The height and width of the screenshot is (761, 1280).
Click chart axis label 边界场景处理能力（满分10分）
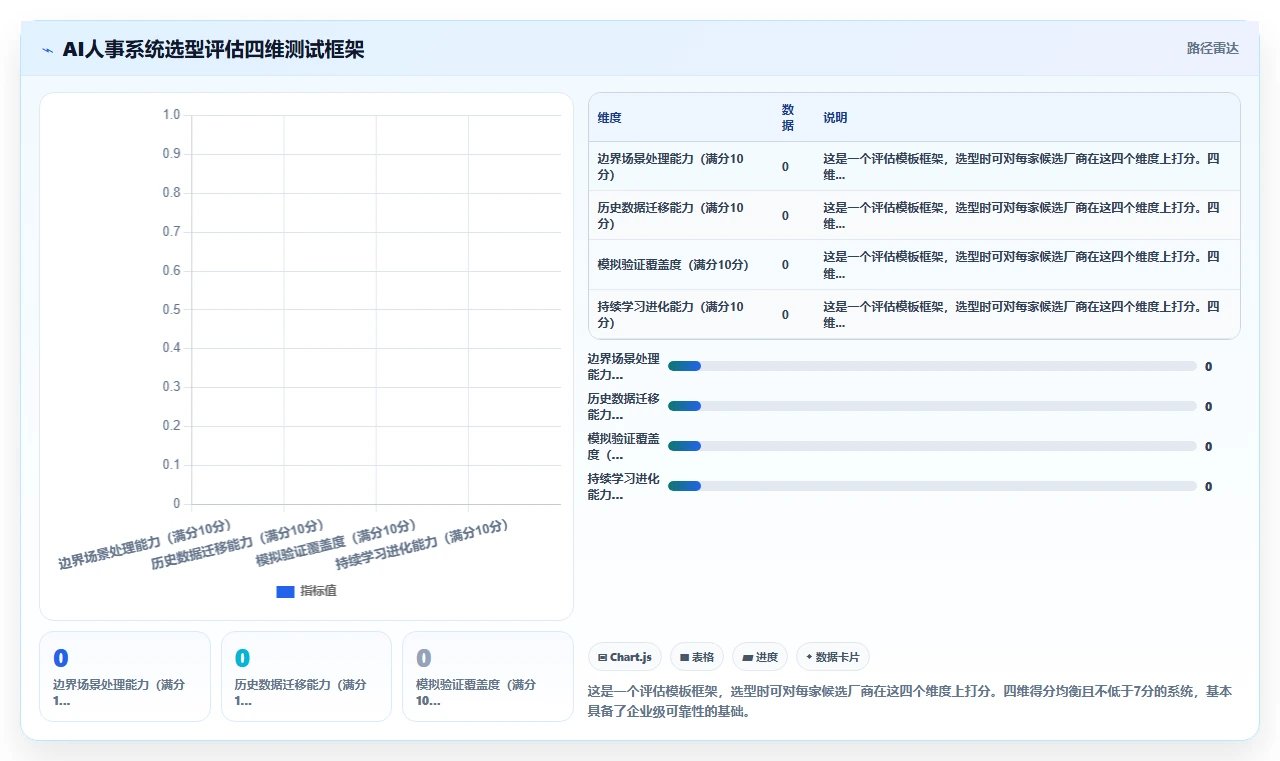coord(145,543)
